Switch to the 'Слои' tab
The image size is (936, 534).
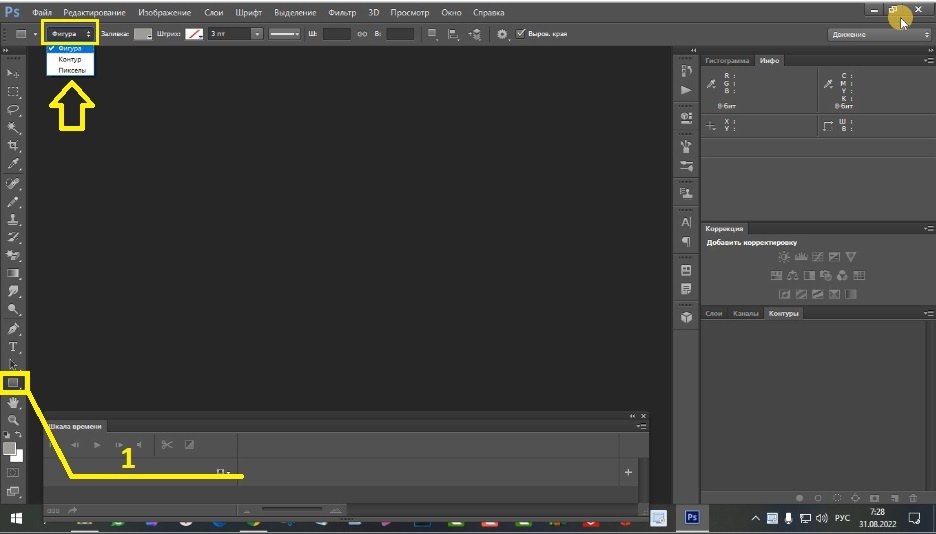click(x=714, y=313)
